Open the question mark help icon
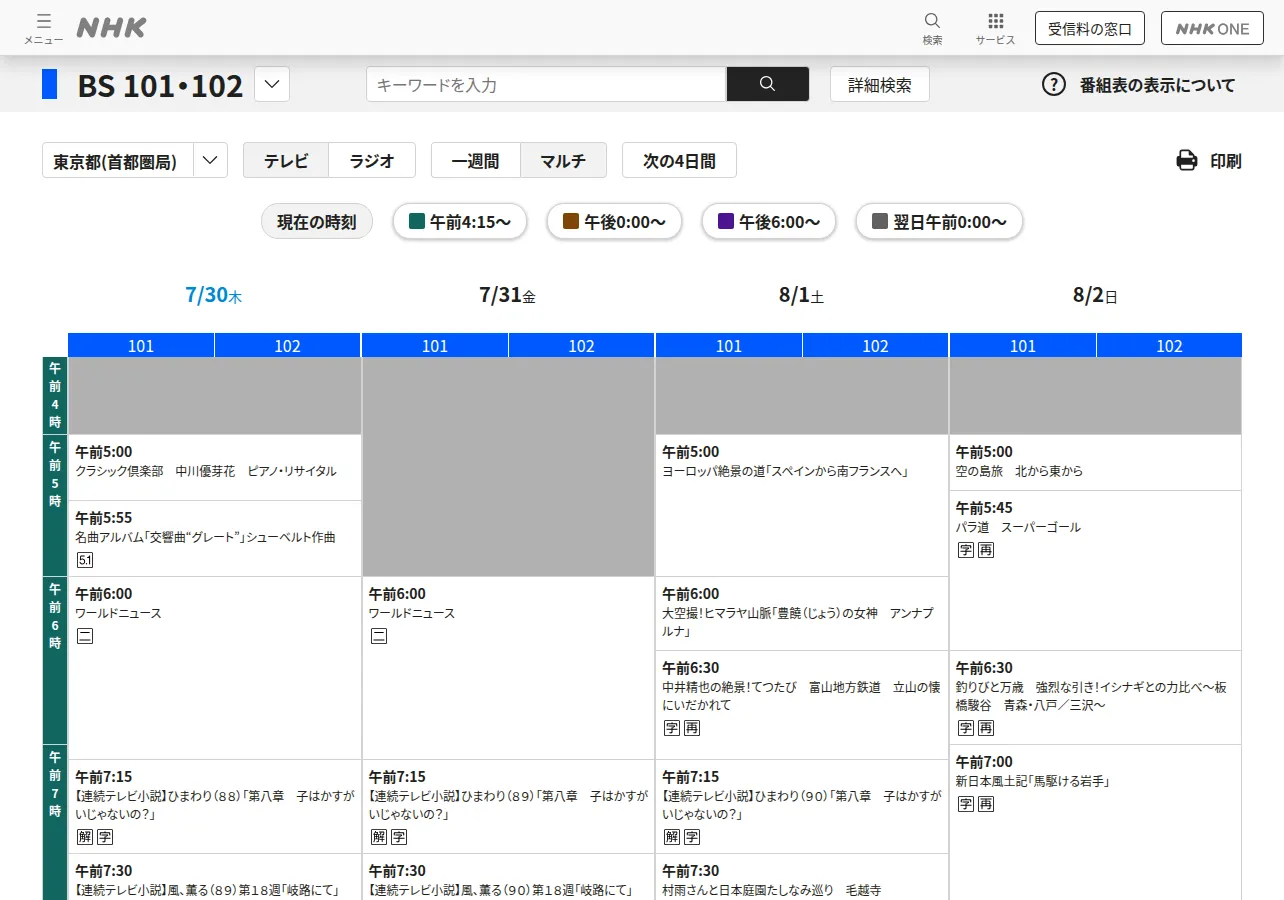Viewport: 1284px width, 900px height. [x=1054, y=84]
